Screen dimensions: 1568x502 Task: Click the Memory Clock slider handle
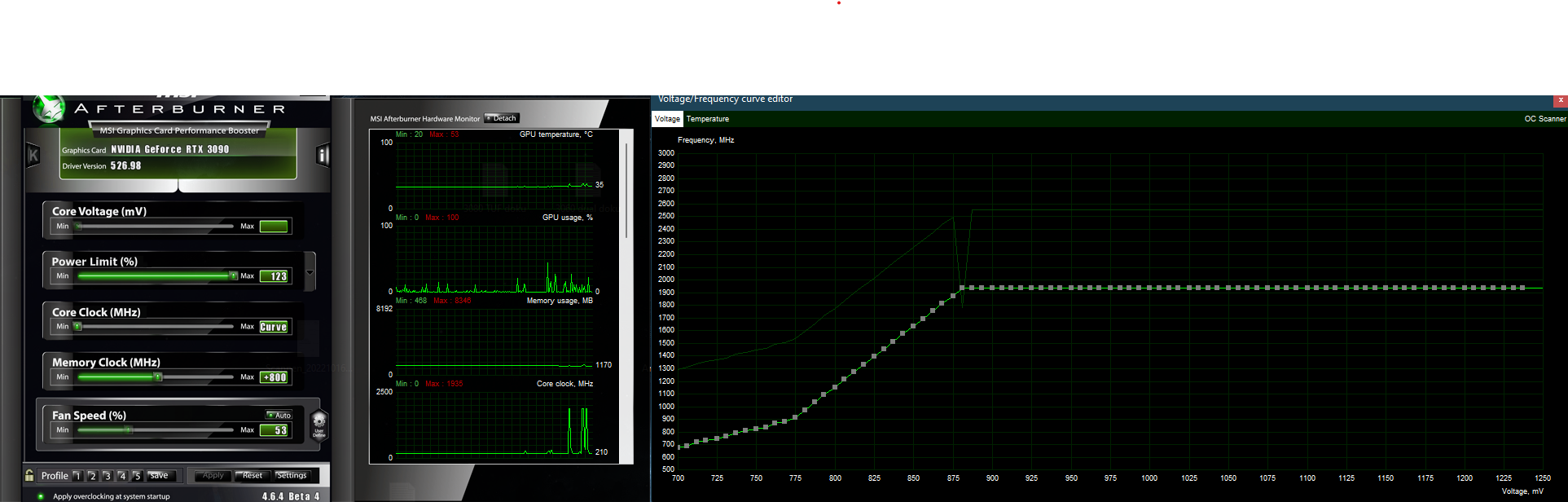click(x=158, y=376)
